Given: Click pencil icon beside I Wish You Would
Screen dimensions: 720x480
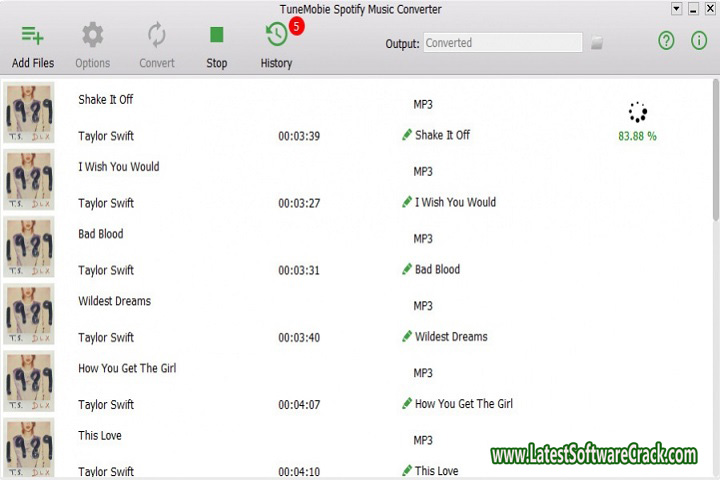Looking at the screenshot, I should (406, 202).
